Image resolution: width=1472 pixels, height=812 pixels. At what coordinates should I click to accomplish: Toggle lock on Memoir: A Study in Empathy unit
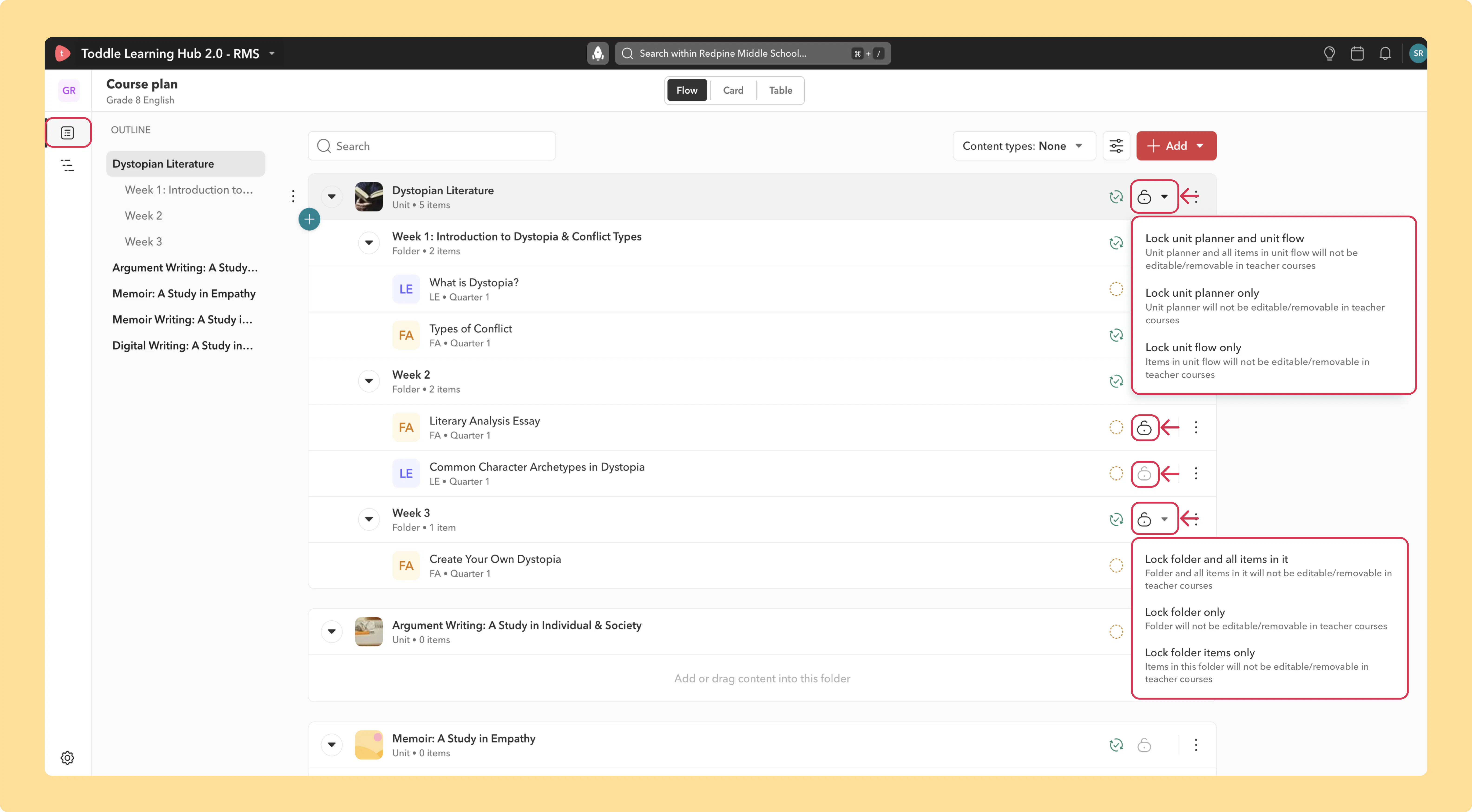[1144, 745]
